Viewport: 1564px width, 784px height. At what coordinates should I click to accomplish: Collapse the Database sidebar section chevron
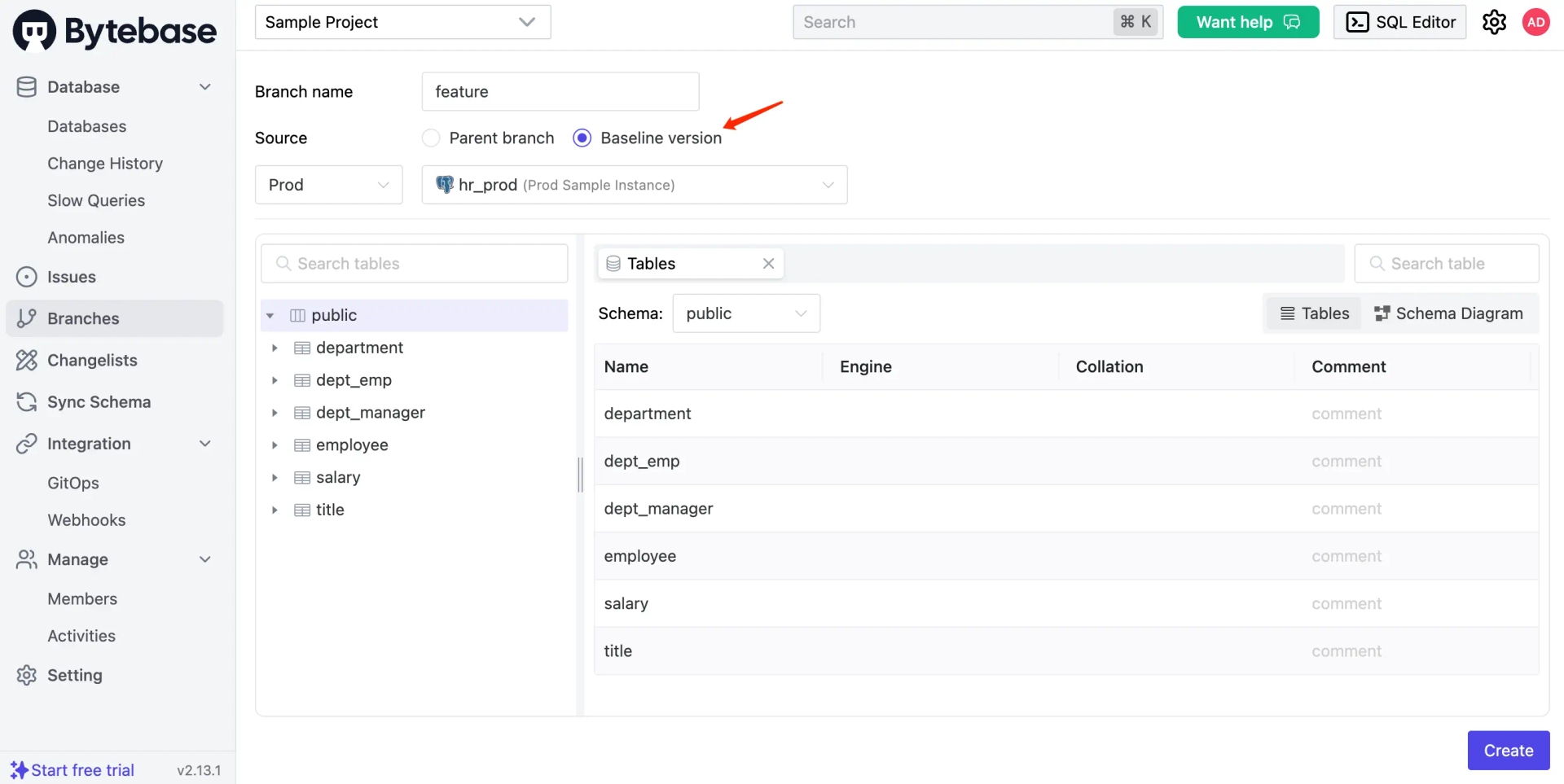tap(205, 87)
